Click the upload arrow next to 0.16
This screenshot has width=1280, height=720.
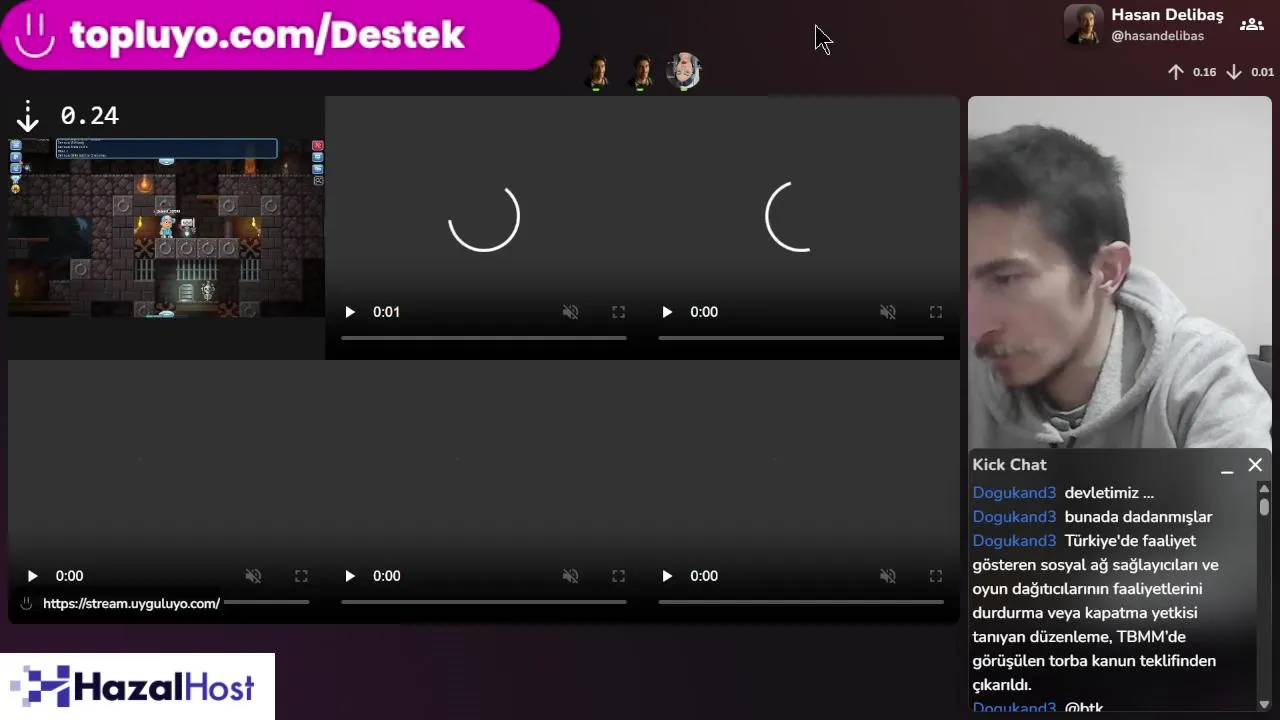tap(1176, 72)
